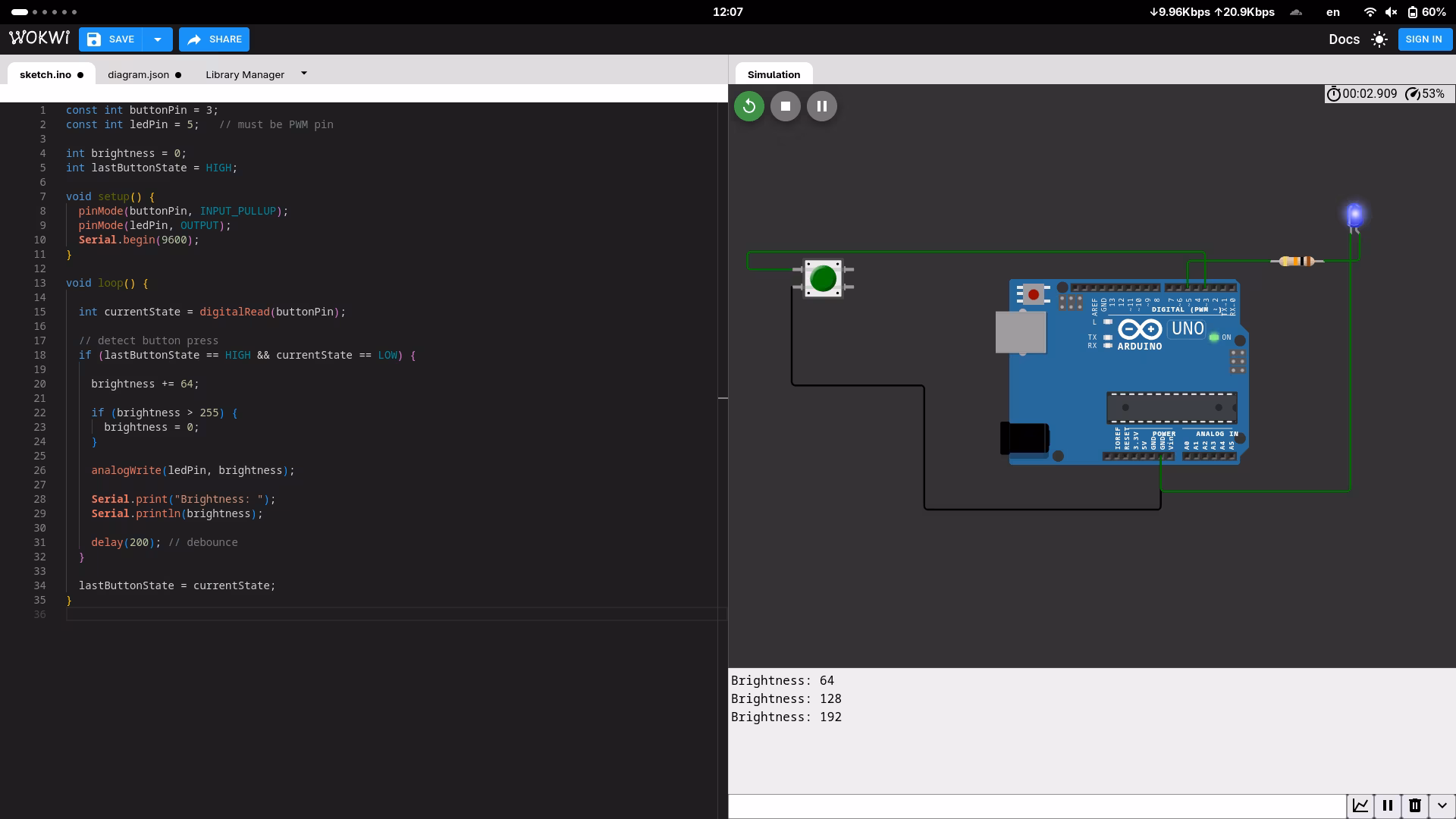This screenshot has height=819, width=1456.
Task: Open the Library Manager tab
Action: coord(245,74)
